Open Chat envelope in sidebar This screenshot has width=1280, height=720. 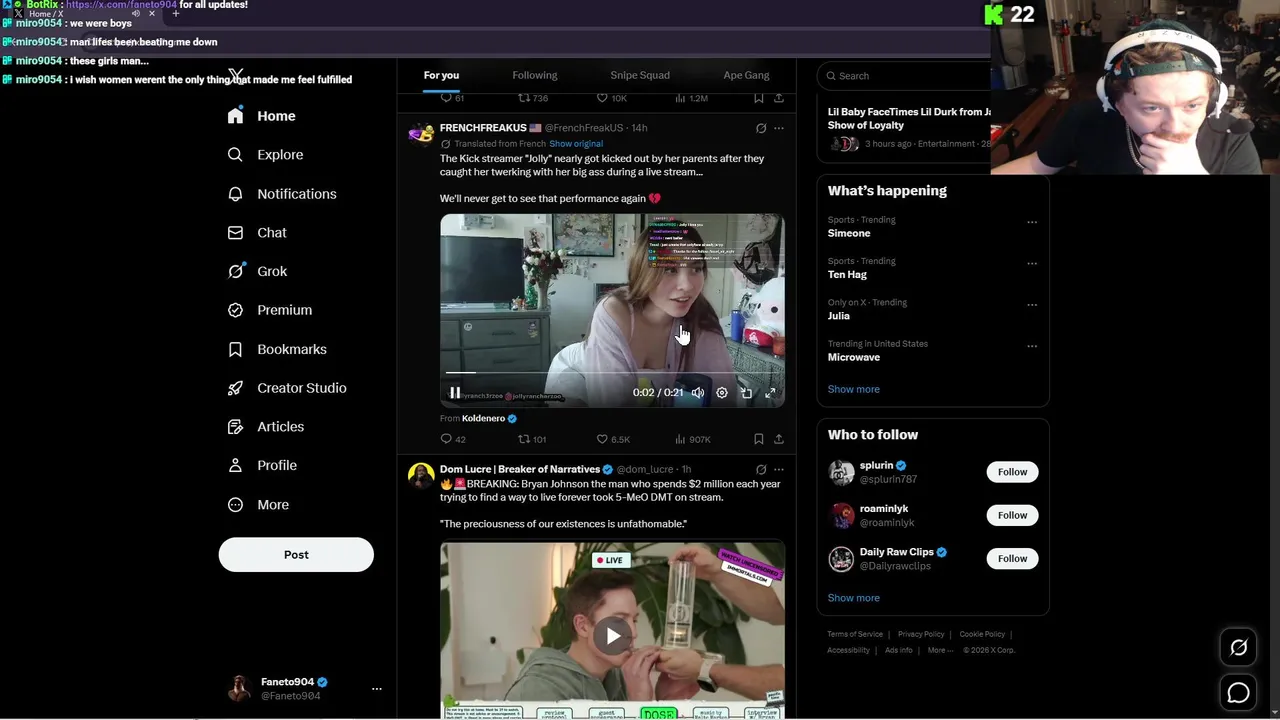coord(235,232)
